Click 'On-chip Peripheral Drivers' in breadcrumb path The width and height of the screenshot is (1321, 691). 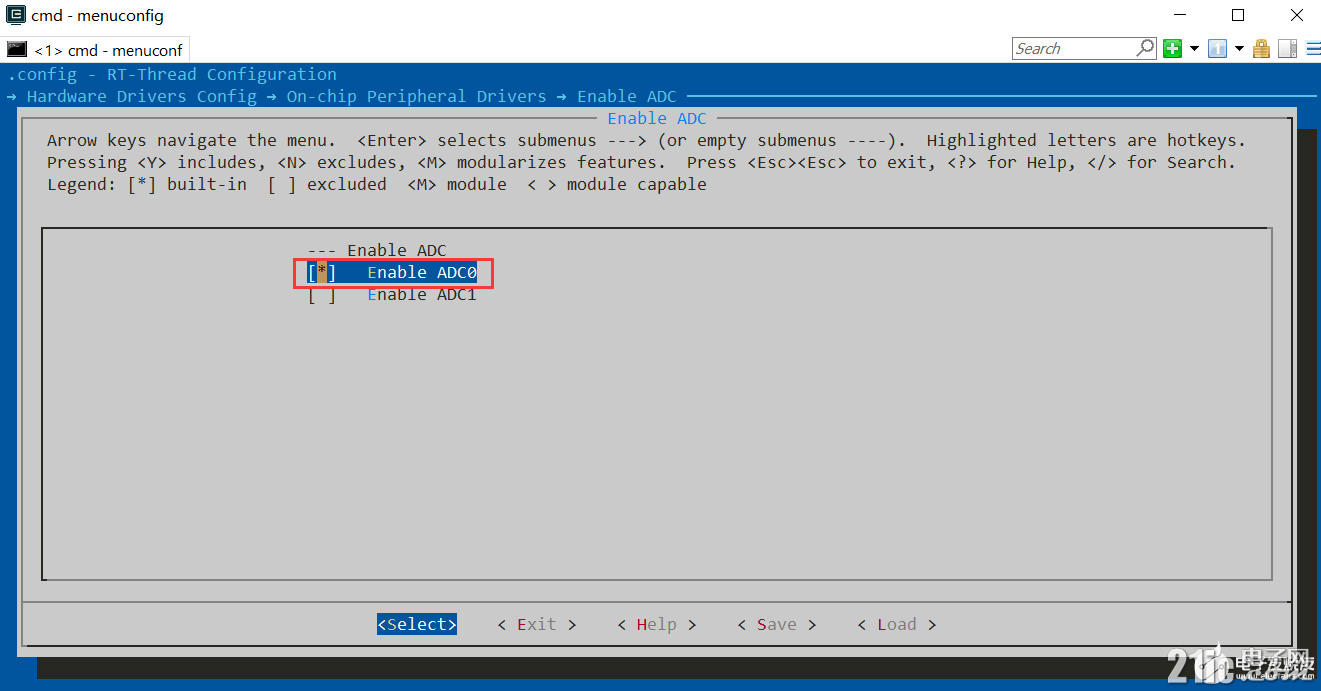[417, 96]
